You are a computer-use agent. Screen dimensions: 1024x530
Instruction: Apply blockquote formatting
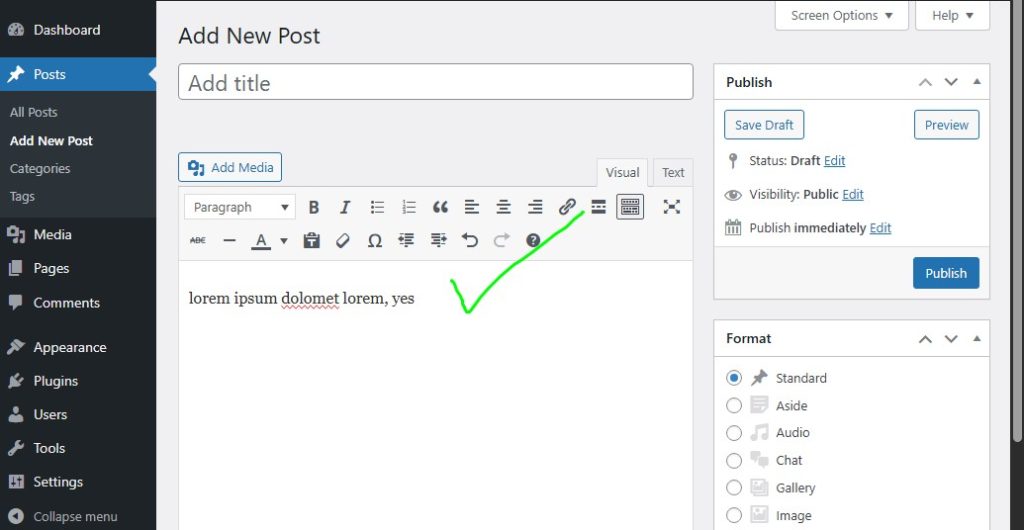(440, 208)
